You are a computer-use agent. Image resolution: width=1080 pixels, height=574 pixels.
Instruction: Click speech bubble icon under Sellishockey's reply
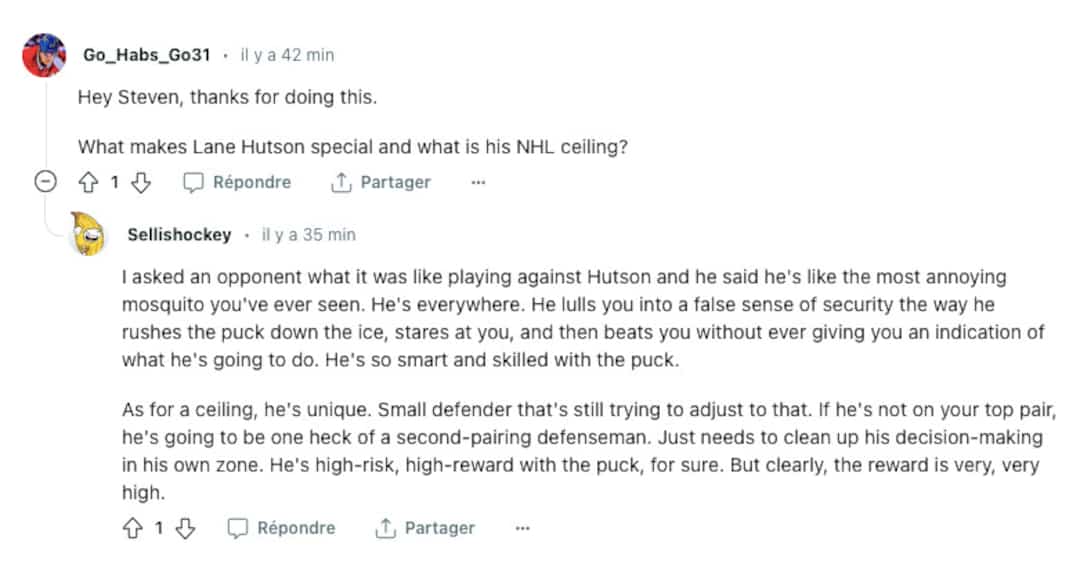pyautogui.click(x=237, y=528)
